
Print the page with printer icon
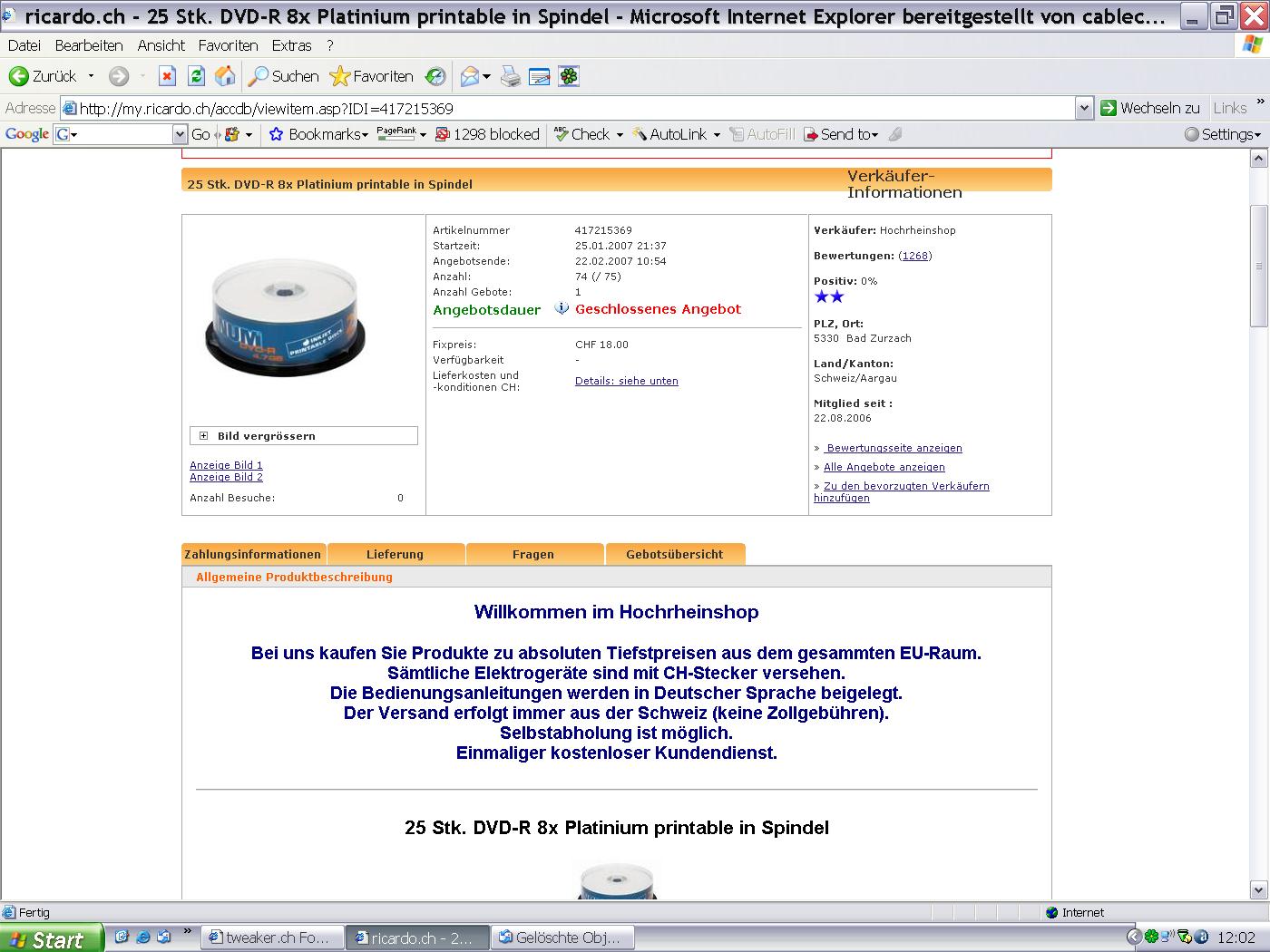tap(511, 77)
